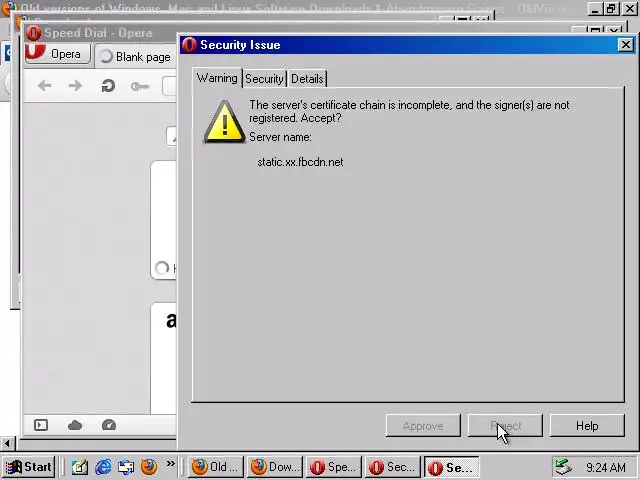The height and width of the screenshot is (480, 640).
Task: Click the notepad quick launch icon
Action: pos(80,467)
